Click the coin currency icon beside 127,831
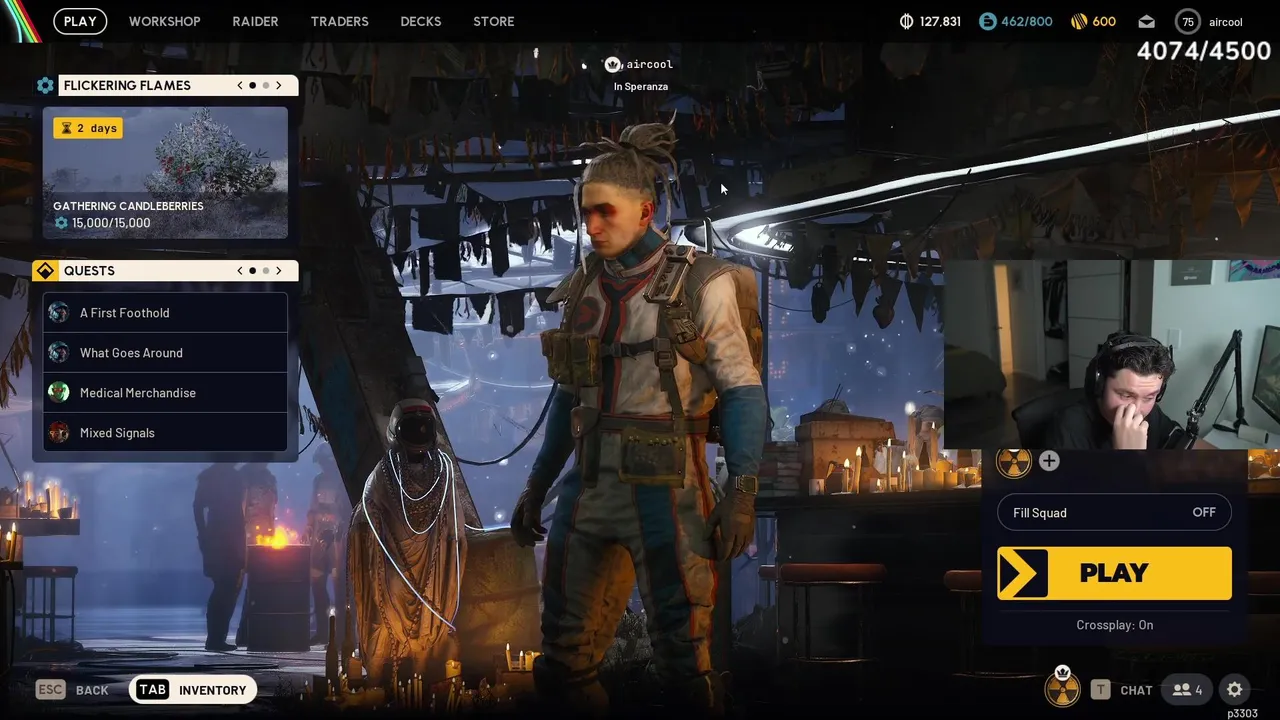1280x720 pixels. [x=907, y=21]
